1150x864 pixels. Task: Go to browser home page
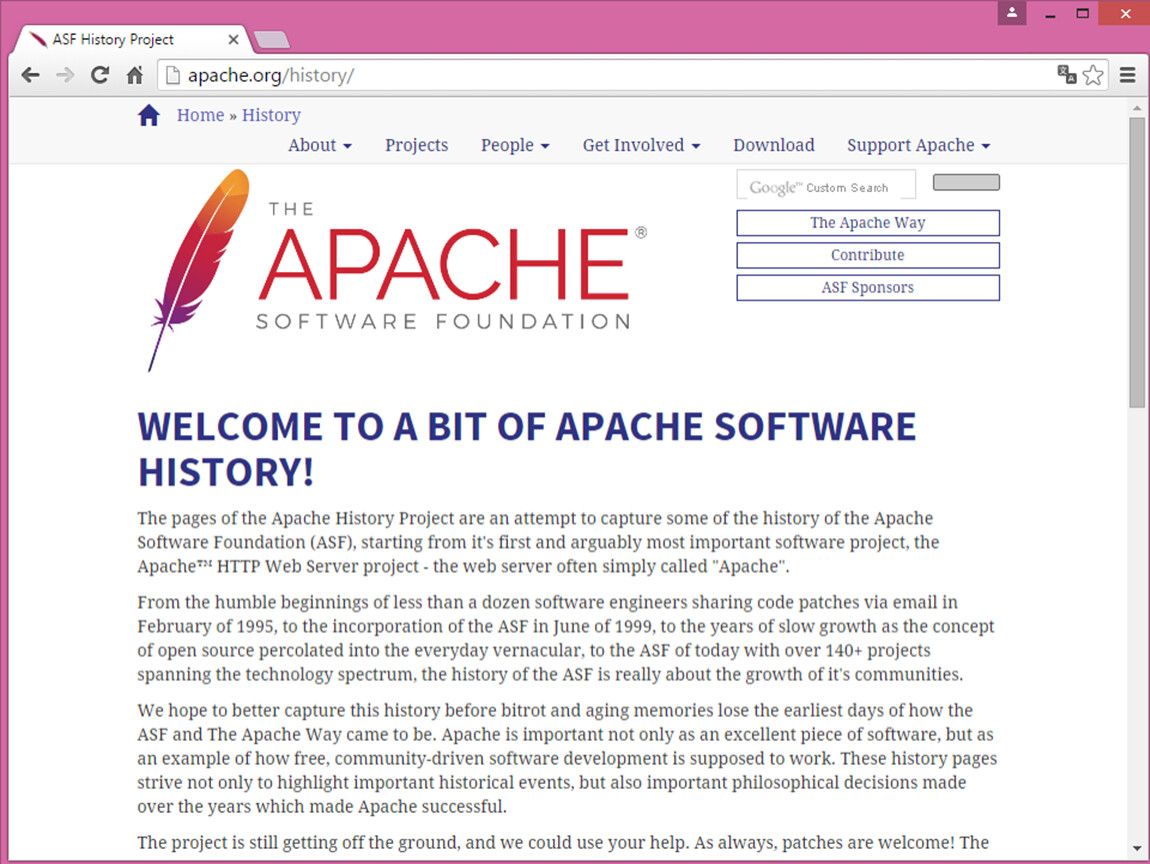pyautogui.click(x=135, y=75)
